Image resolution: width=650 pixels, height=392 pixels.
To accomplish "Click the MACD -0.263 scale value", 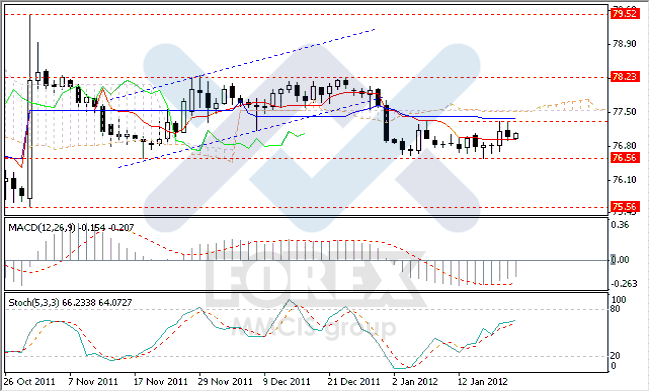I will click(624, 284).
